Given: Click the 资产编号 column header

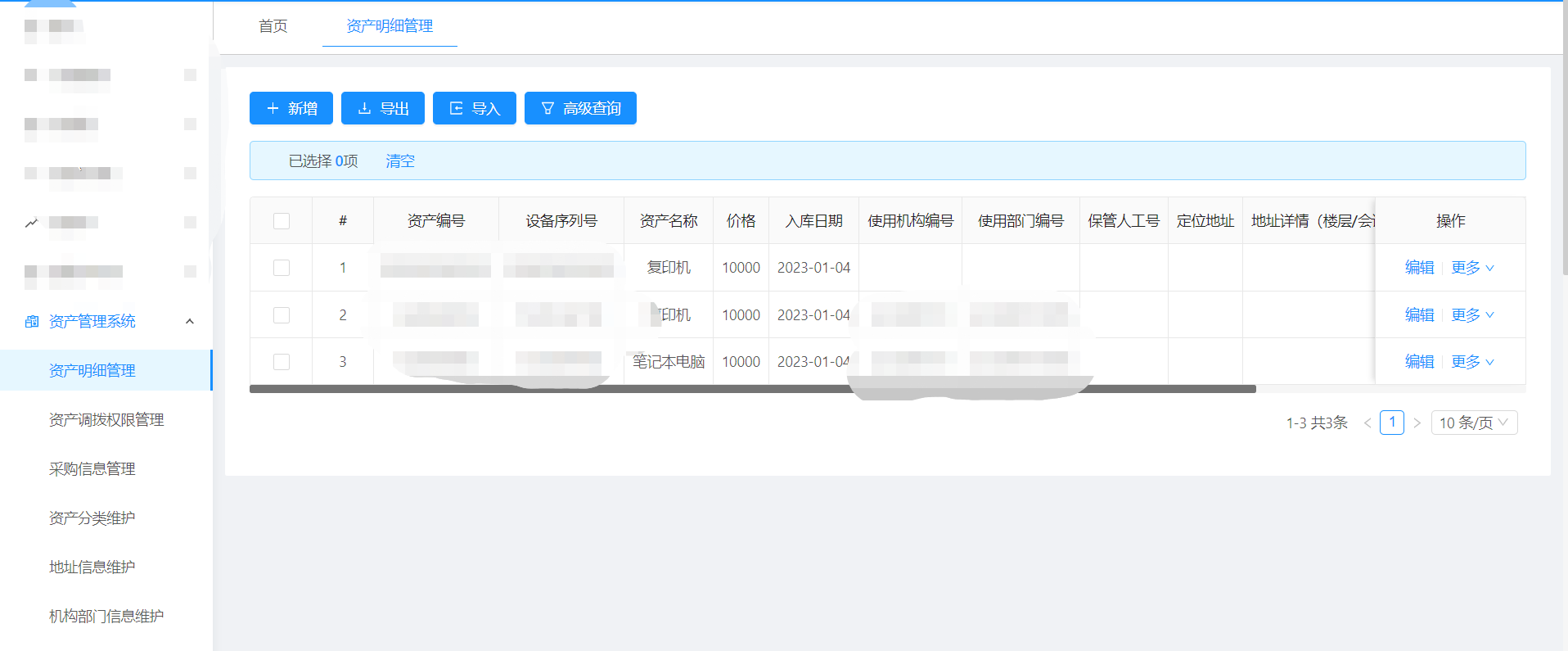Looking at the screenshot, I should pyautogui.click(x=436, y=221).
